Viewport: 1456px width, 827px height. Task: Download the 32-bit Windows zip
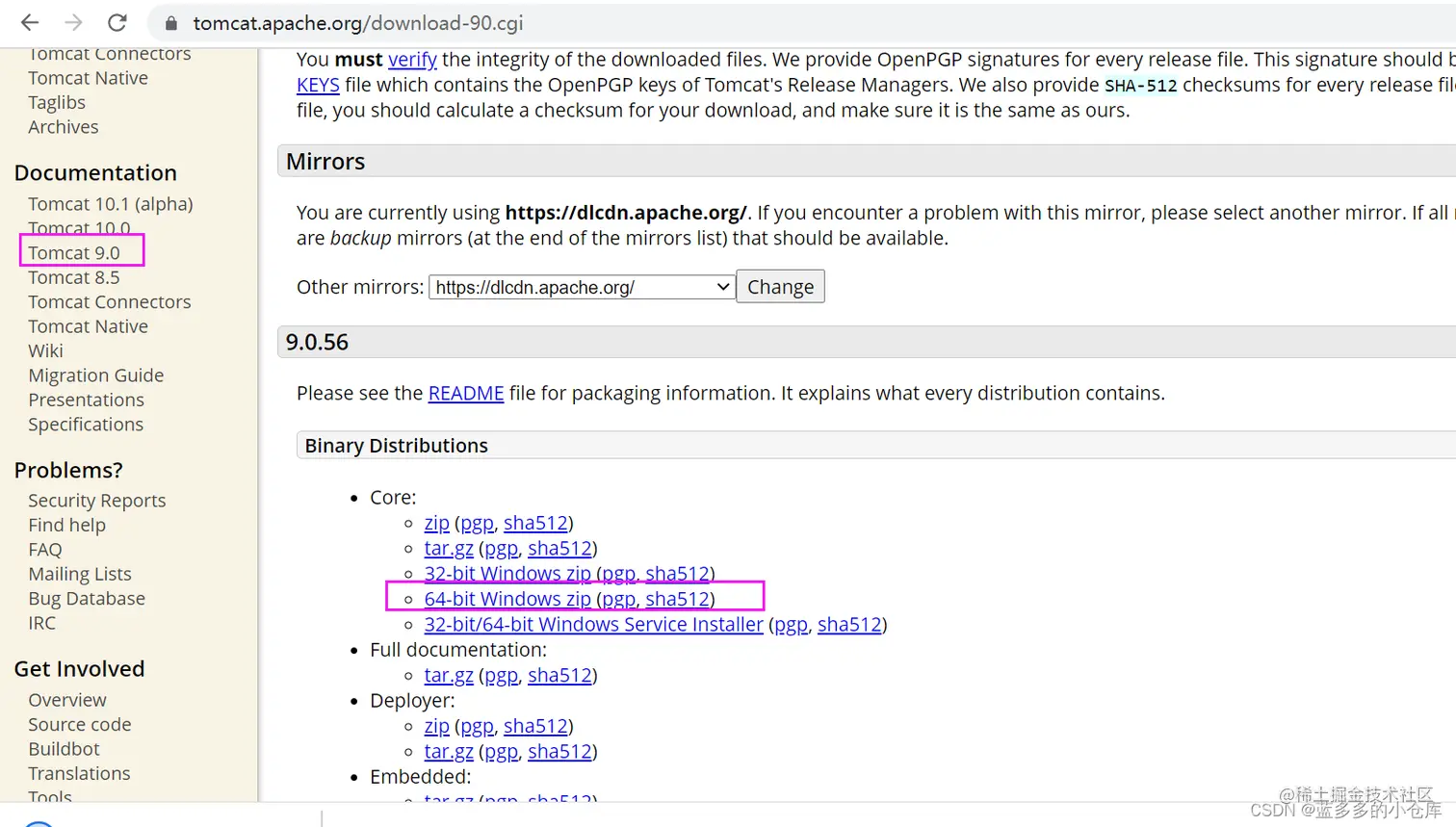(x=507, y=574)
